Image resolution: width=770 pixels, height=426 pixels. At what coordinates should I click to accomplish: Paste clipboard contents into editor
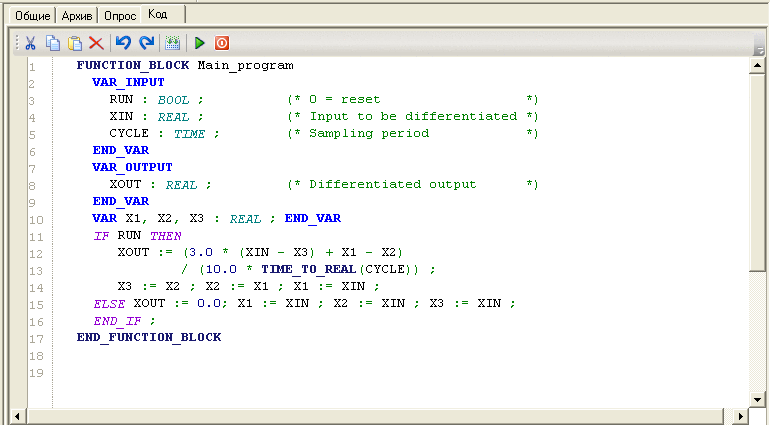coord(75,43)
